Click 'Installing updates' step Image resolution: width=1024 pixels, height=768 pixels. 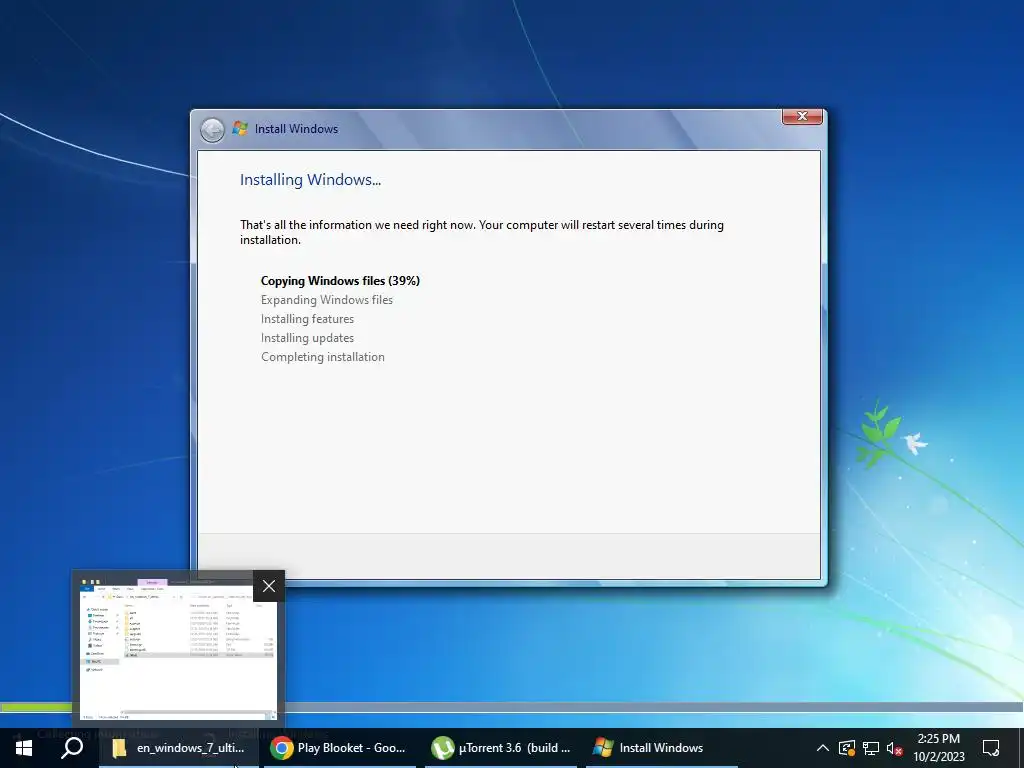pyautogui.click(x=307, y=338)
